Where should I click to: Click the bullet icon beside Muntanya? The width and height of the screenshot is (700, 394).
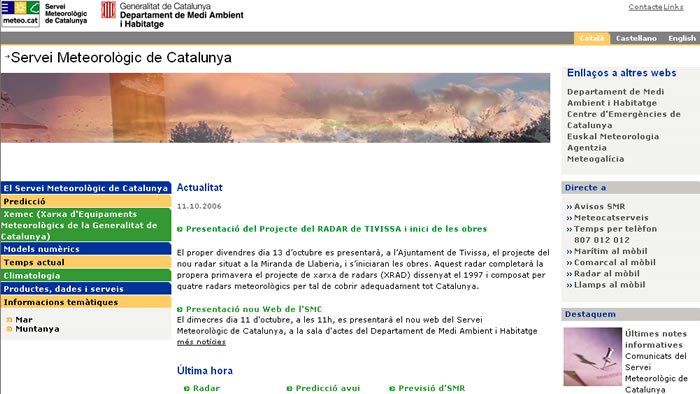(x=9, y=329)
